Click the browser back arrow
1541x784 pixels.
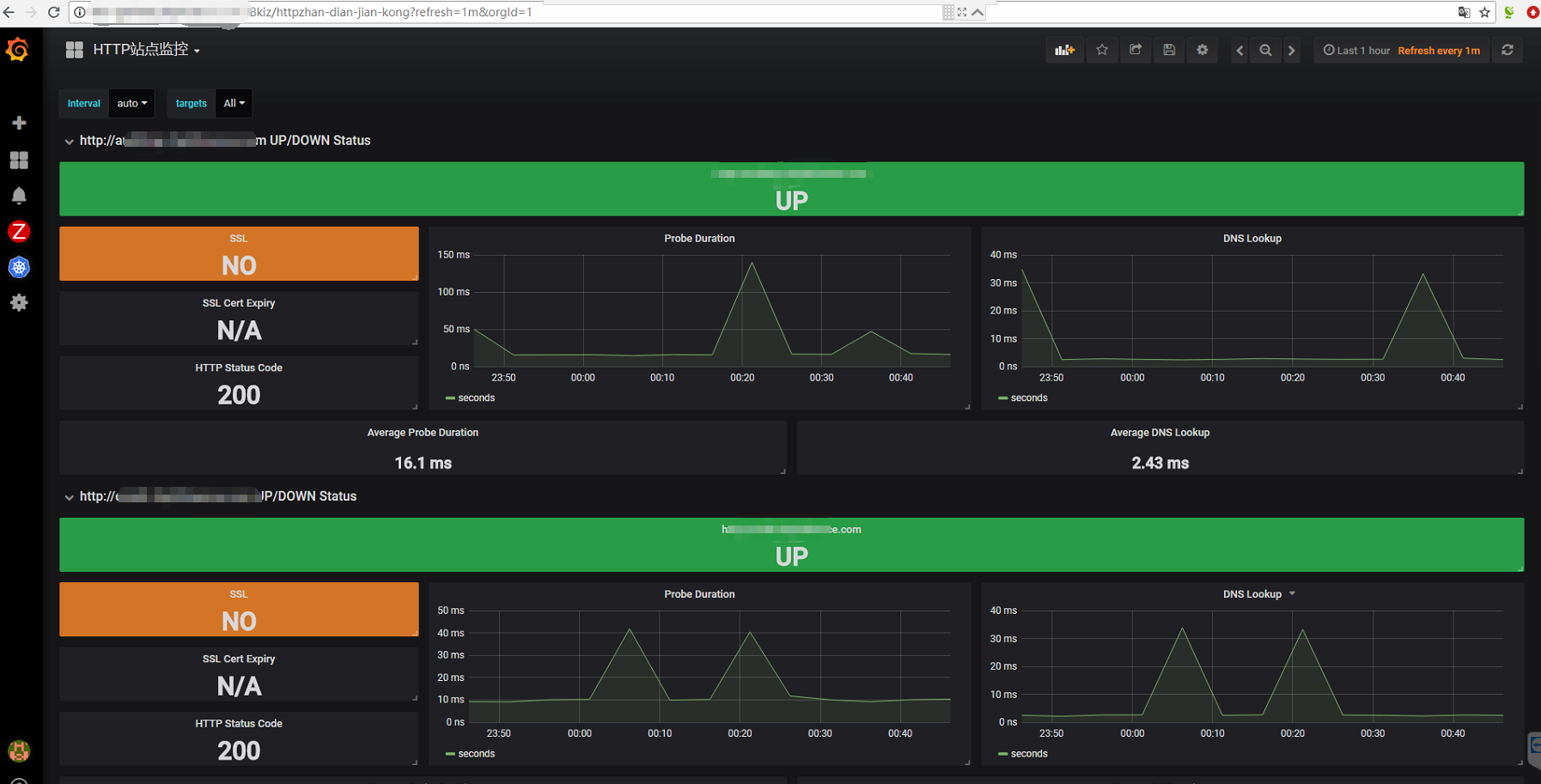pos(9,12)
